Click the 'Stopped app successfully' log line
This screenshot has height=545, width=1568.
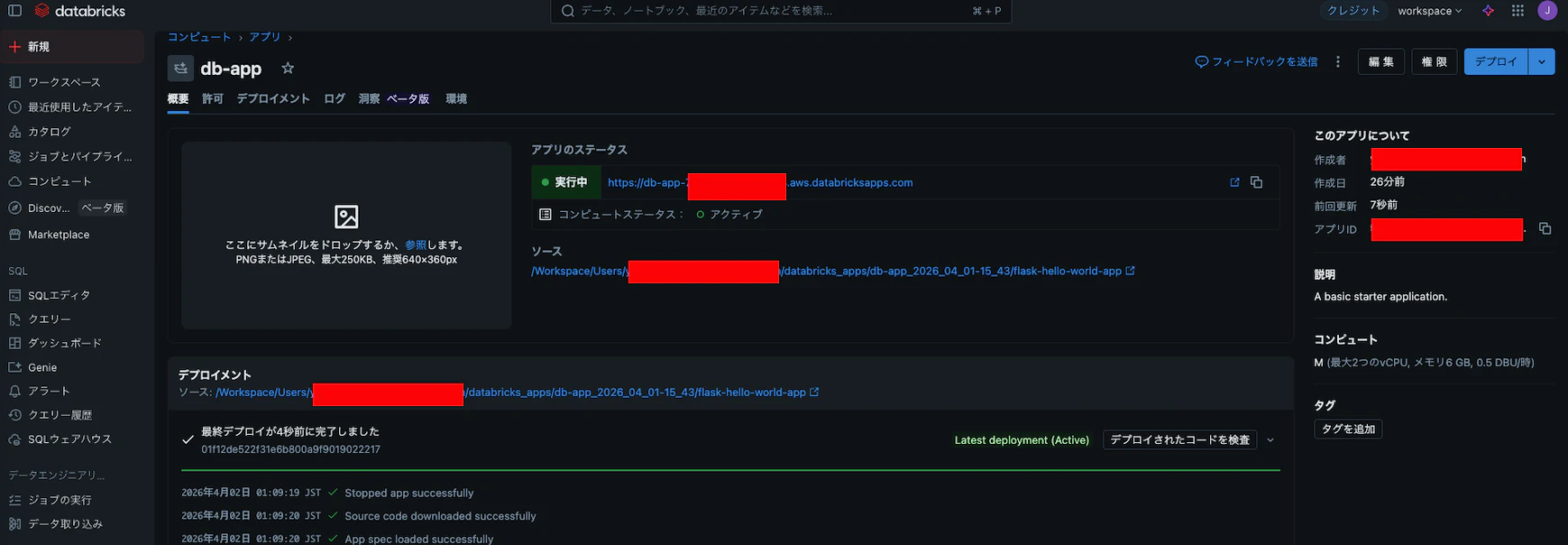point(408,493)
